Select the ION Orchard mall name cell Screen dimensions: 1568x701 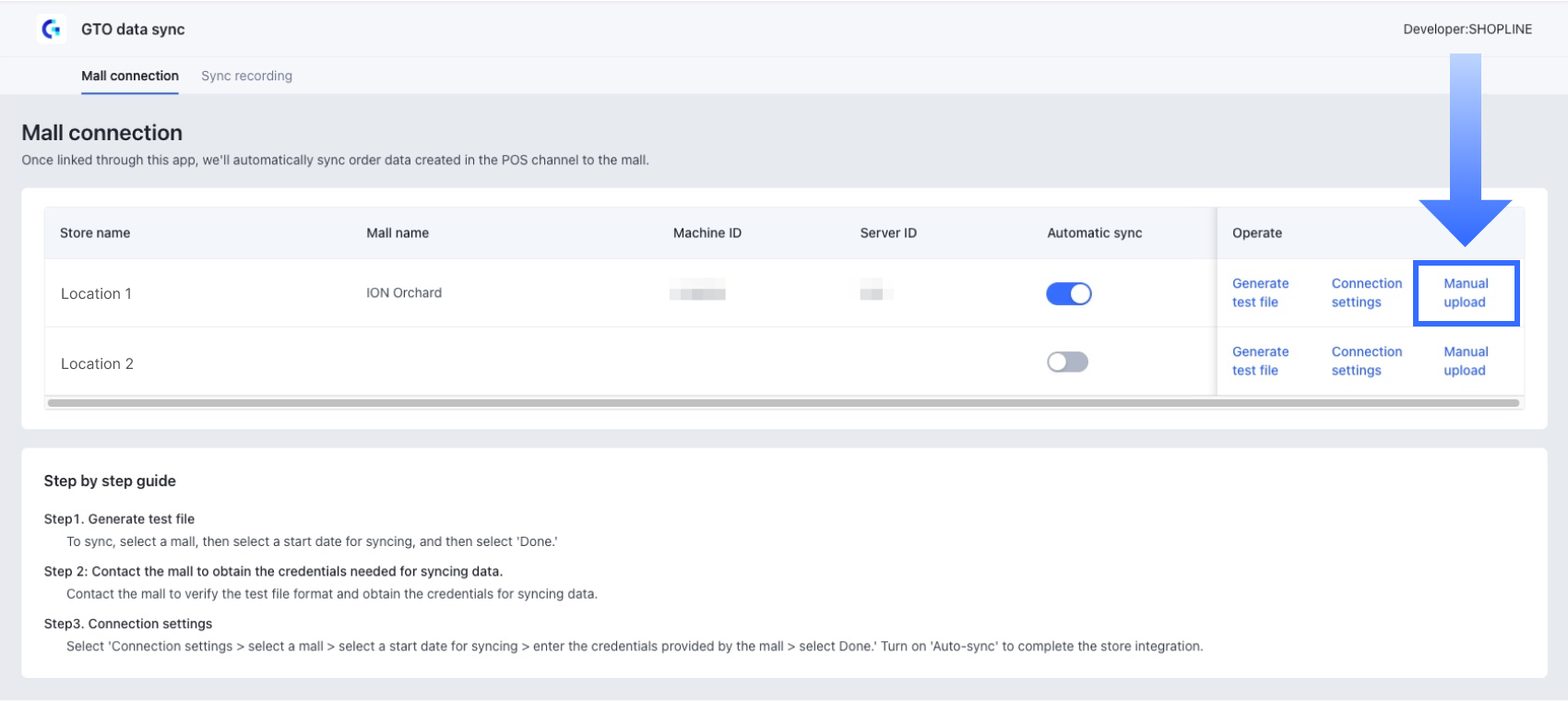coord(404,293)
